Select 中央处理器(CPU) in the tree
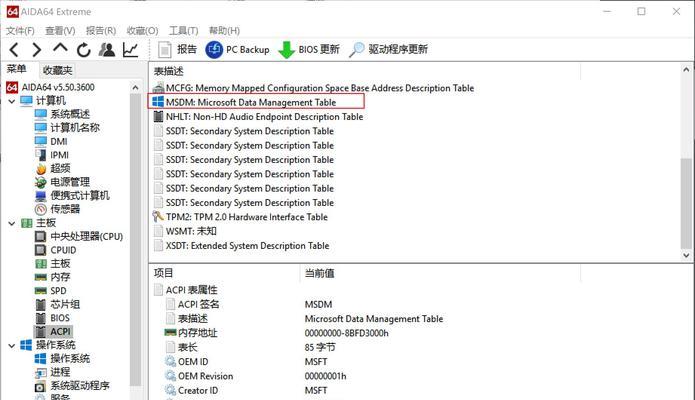This screenshot has width=695, height=400. (79, 236)
